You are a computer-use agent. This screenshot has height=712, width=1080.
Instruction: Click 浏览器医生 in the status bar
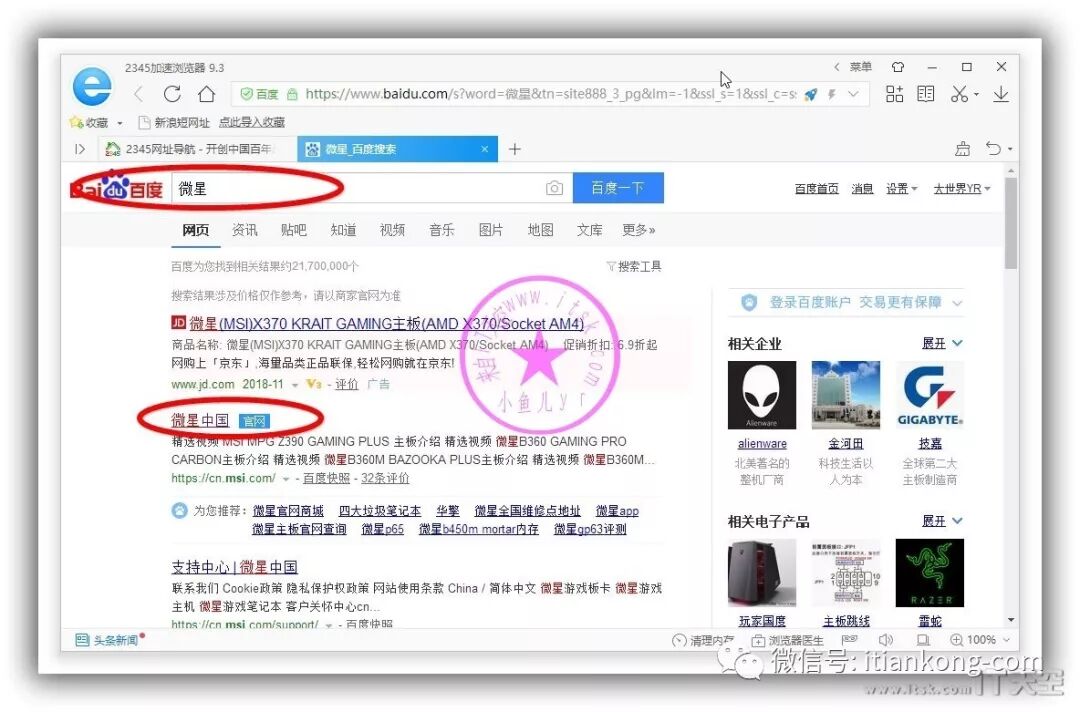787,640
